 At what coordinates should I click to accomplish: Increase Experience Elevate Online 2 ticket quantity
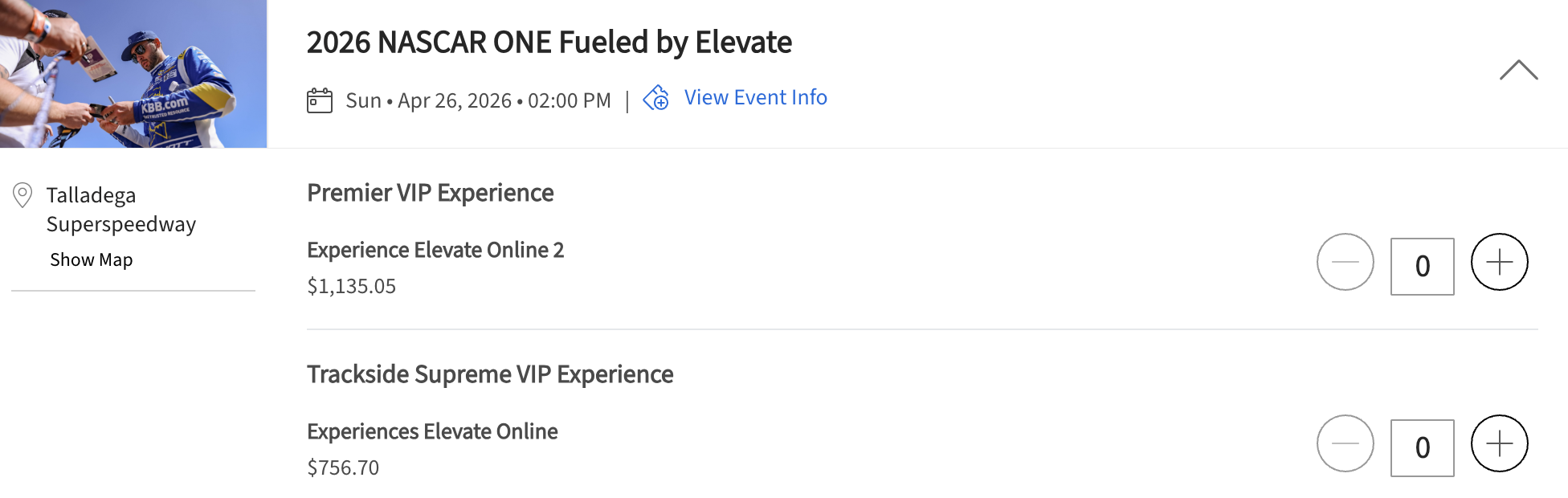click(1499, 262)
